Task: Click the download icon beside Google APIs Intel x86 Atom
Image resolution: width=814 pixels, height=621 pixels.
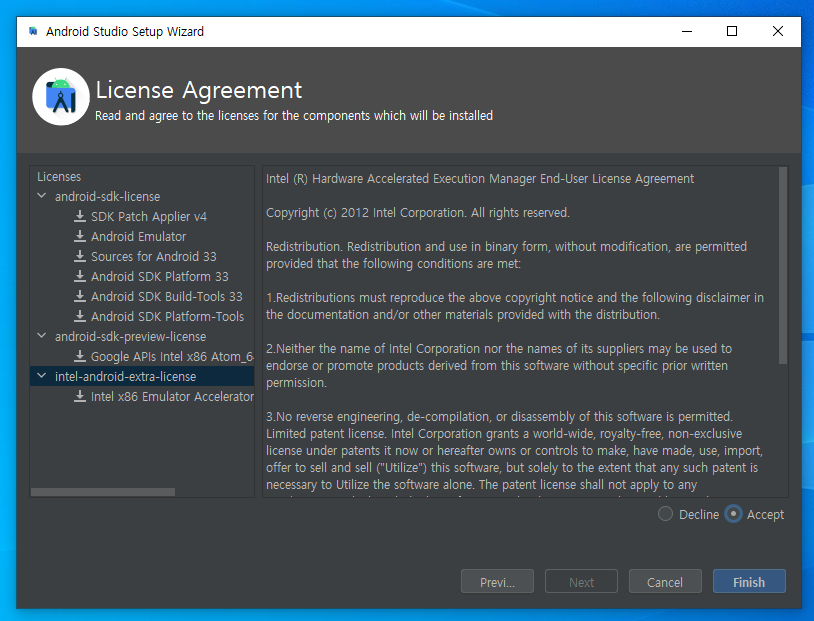Action: [x=79, y=356]
